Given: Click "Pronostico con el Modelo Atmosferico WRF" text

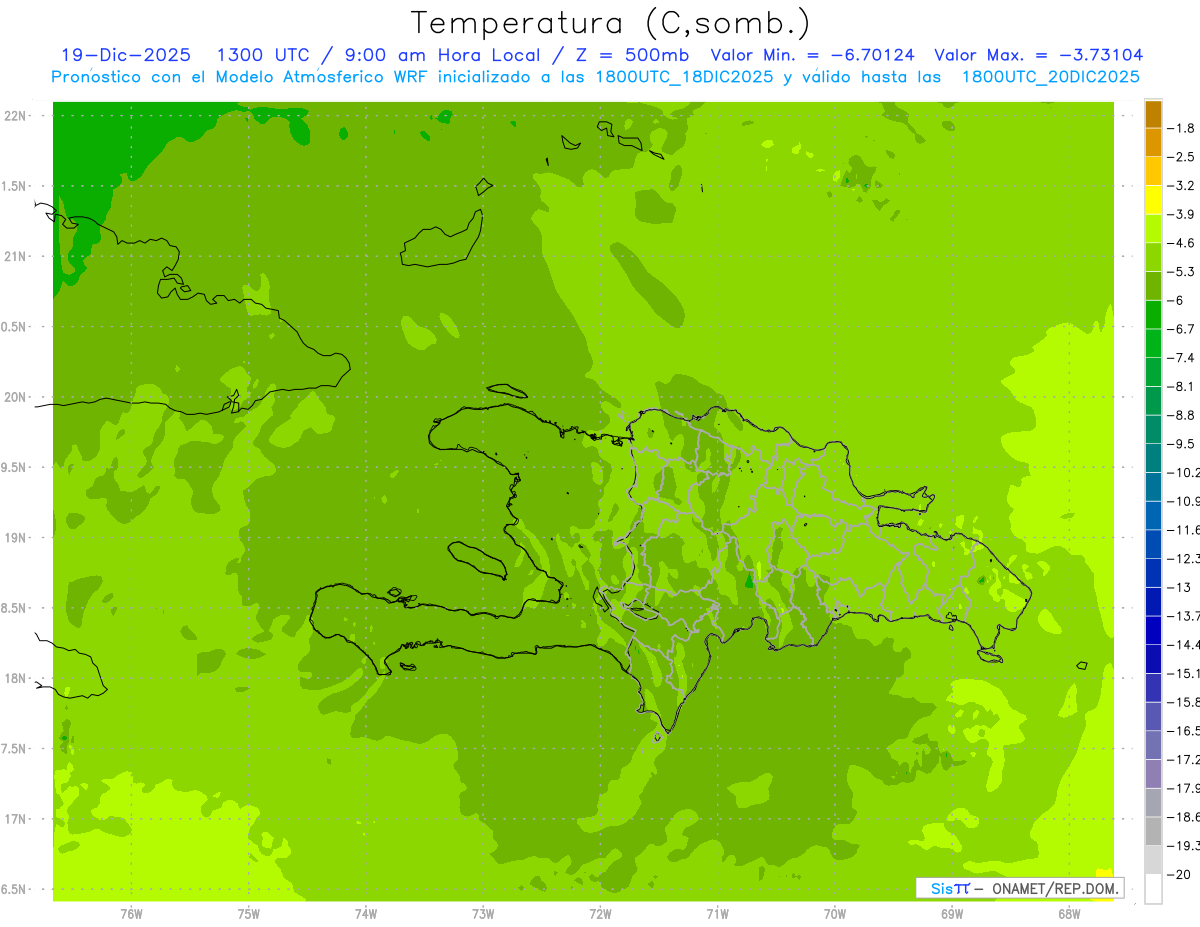Looking at the screenshot, I should click(x=239, y=77).
